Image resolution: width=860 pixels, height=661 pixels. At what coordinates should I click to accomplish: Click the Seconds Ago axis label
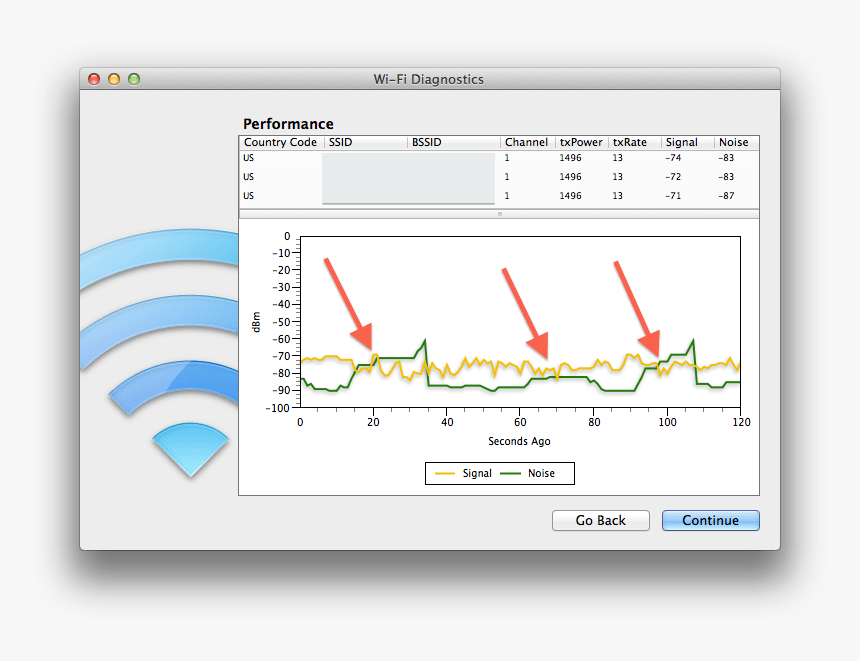point(519,441)
